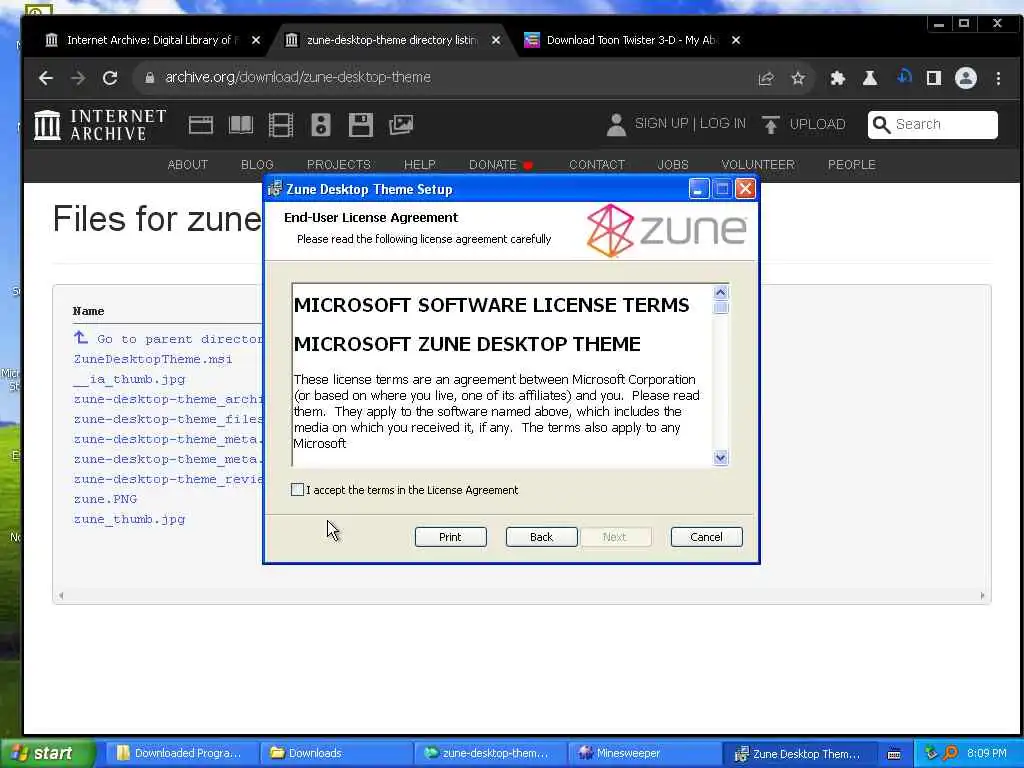Click the UPLOAD link
Viewport: 1024px width, 768px height.
pos(817,124)
